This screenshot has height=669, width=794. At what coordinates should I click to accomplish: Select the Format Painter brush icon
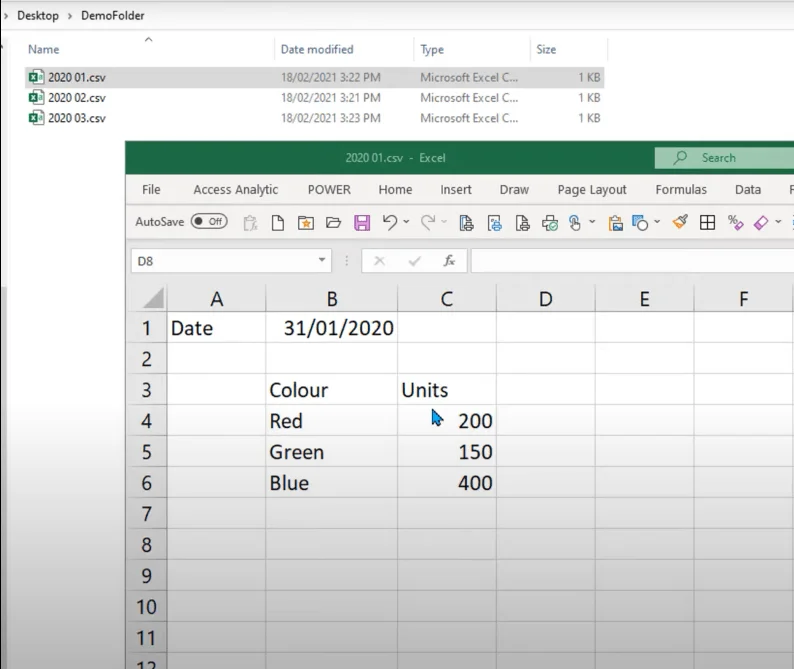coord(680,222)
